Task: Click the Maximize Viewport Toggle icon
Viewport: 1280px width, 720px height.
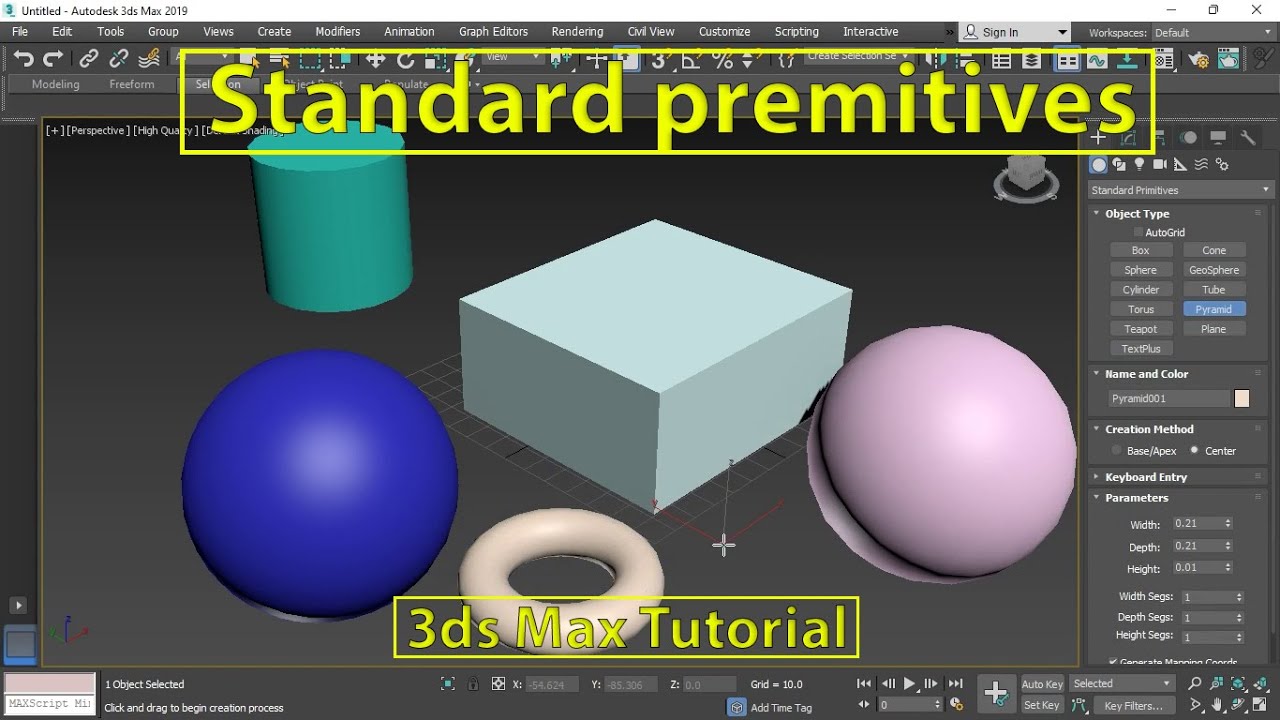Action: [1261, 706]
